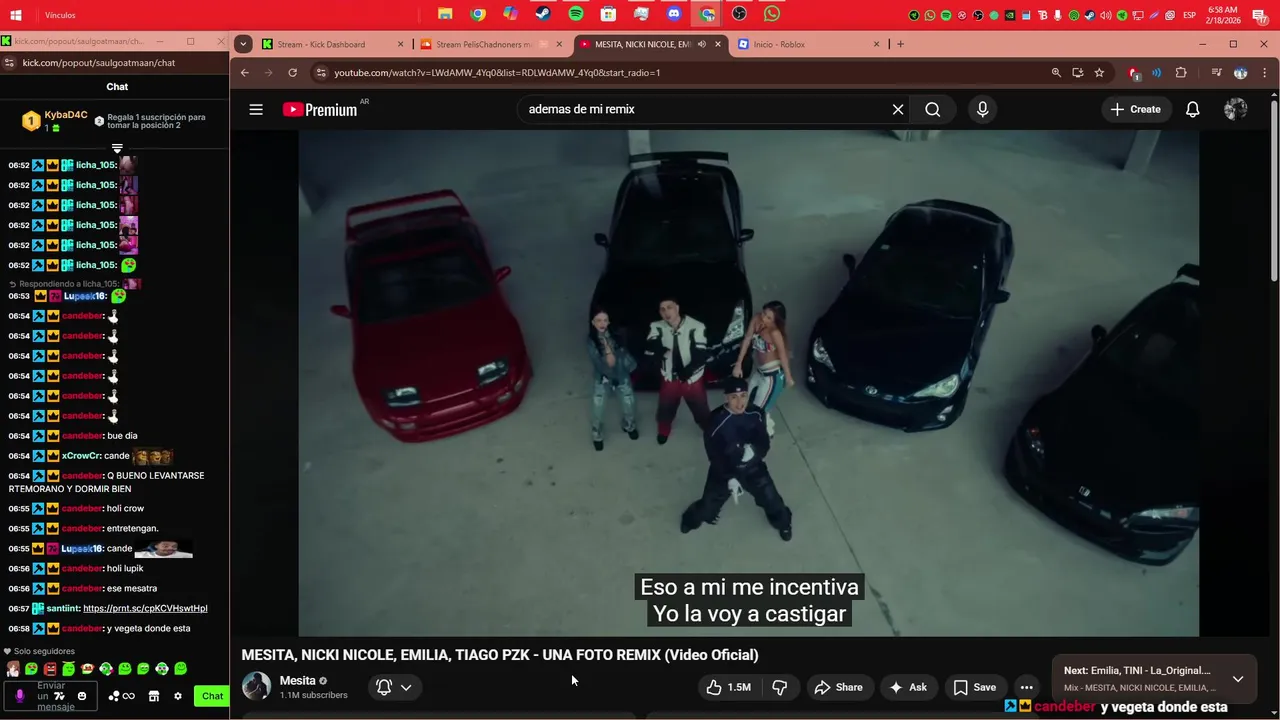Click the YouTube address bar URL
This screenshot has height=720, width=1280.
click(x=497, y=73)
